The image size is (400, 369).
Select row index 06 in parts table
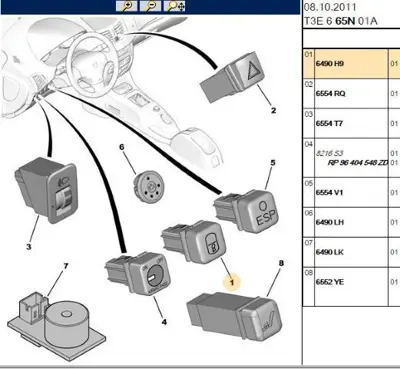309,213
